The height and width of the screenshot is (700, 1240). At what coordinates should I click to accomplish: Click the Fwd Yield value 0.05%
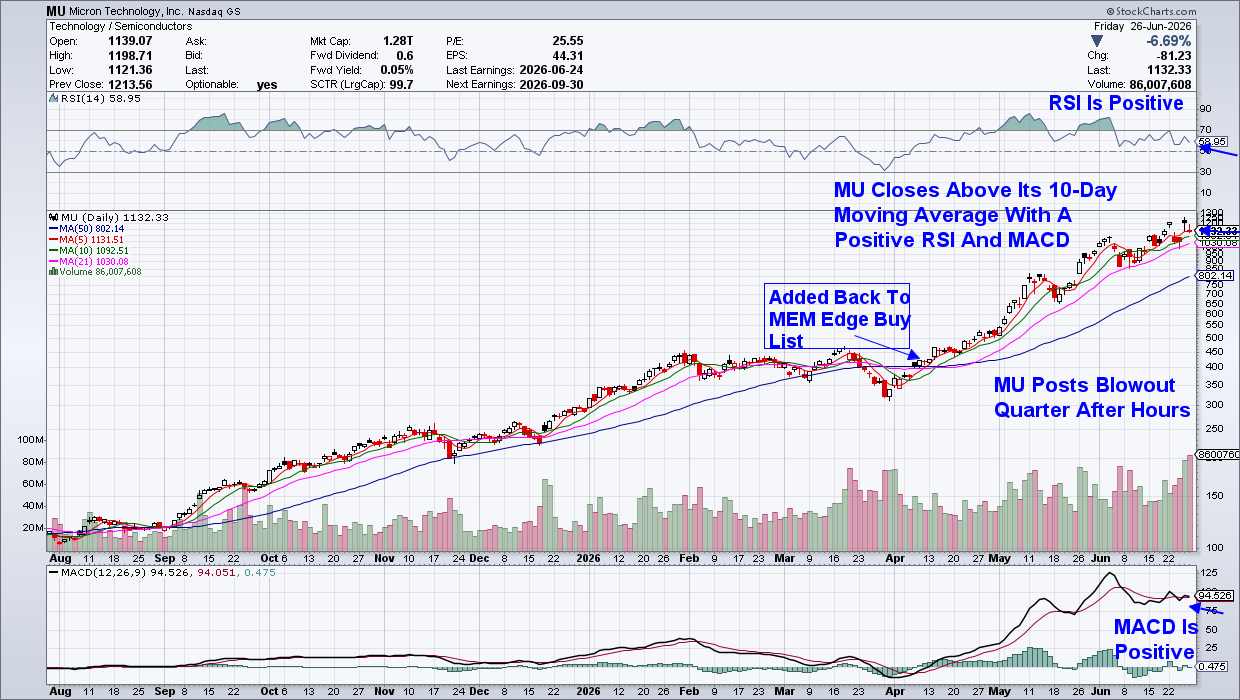click(397, 70)
